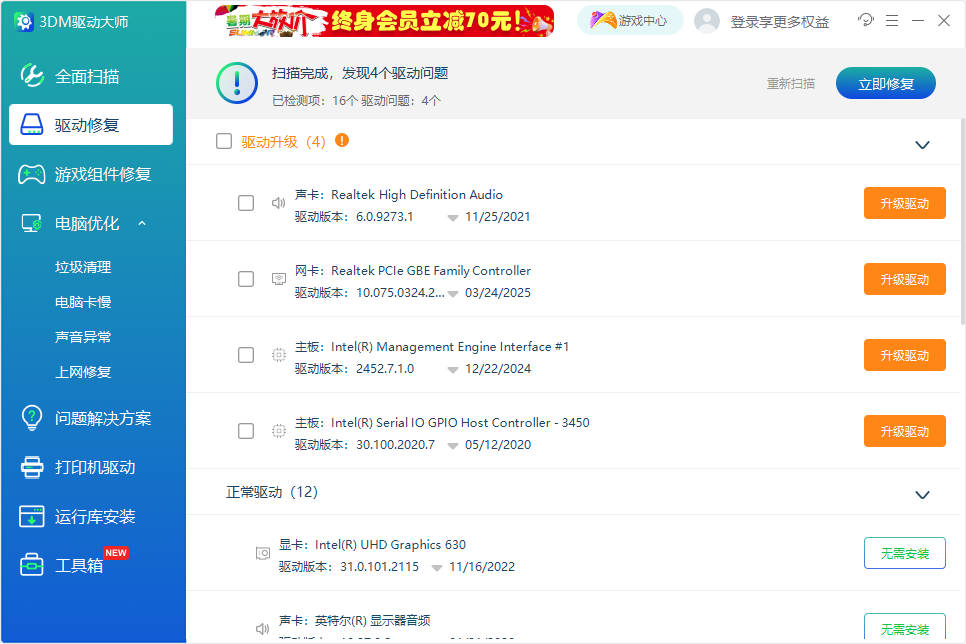Click the 3DM驱动大师 logo icon
This screenshot has width=966, height=644.
click(23, 22)
